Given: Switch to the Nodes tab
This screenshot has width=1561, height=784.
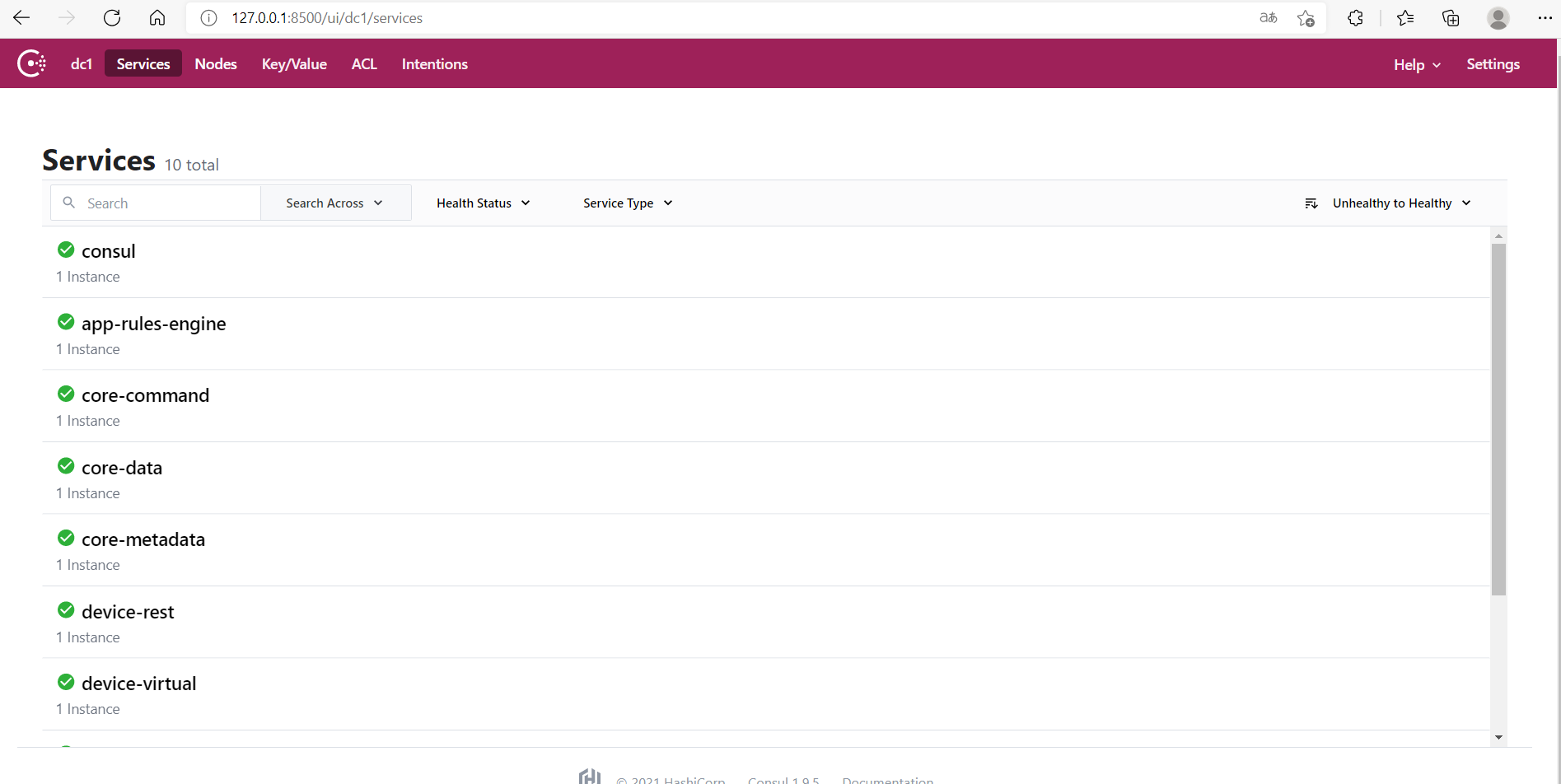Looking at the screenshot, I should click(x=216, y=63).
